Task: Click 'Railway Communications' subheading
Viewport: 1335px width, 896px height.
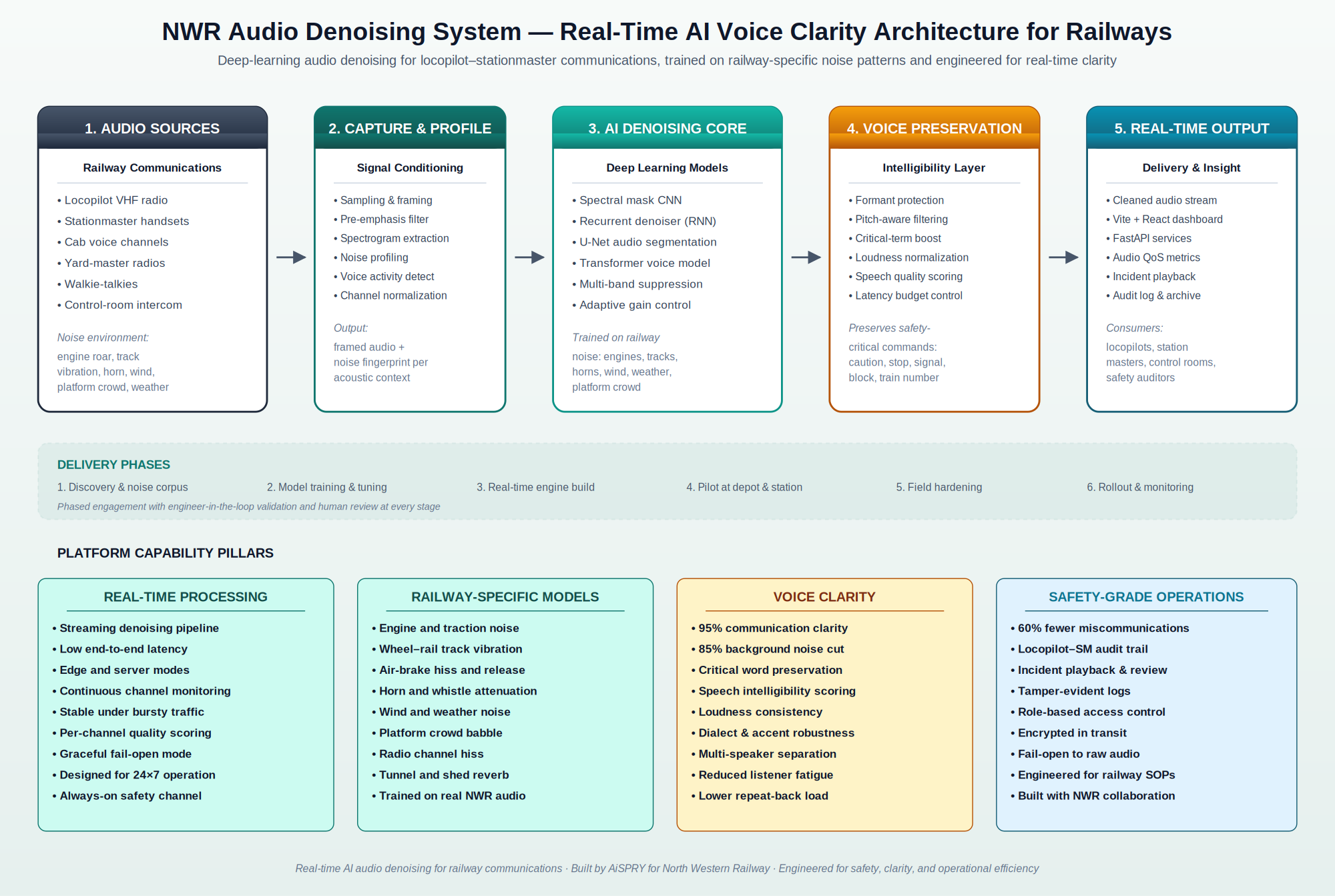Action: point(152,168)
